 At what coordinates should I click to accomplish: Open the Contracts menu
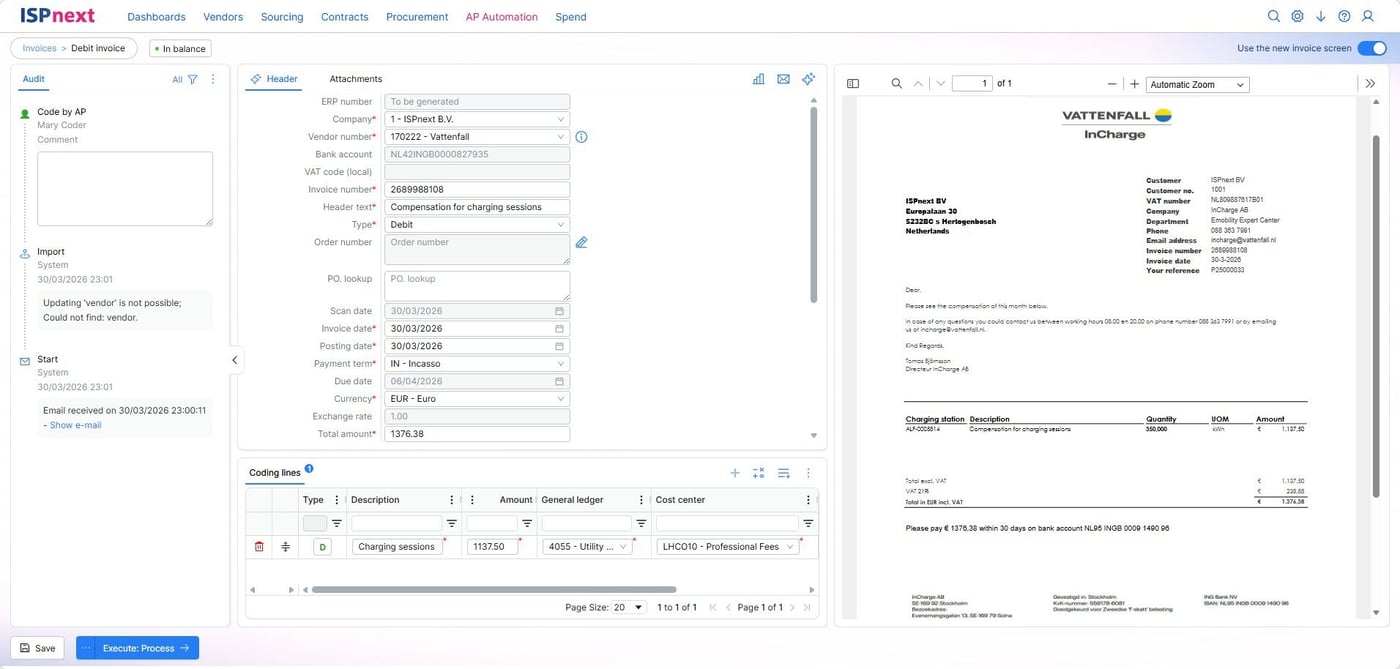coord(345,17)
